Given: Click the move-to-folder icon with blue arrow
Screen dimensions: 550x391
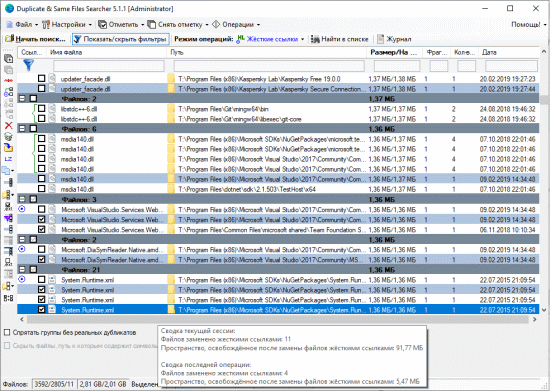Looking at the screenshot, I should [x=8, y=148].
